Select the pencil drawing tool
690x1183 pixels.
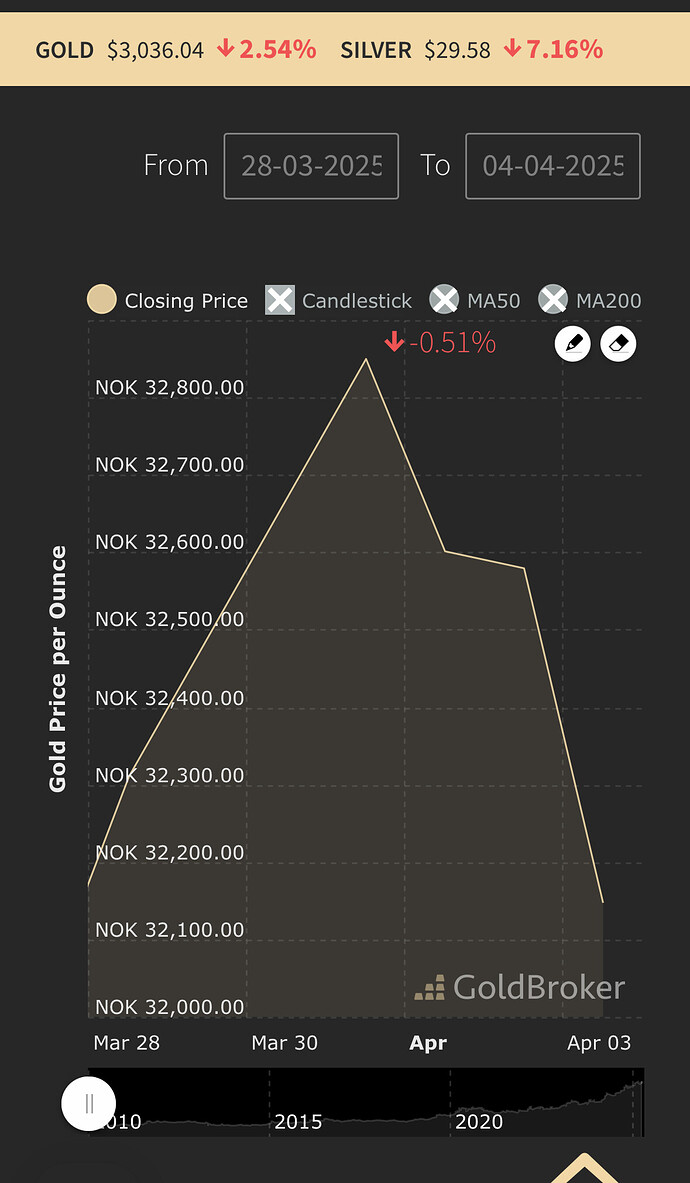pyautogui.click(x=573, y=344)
